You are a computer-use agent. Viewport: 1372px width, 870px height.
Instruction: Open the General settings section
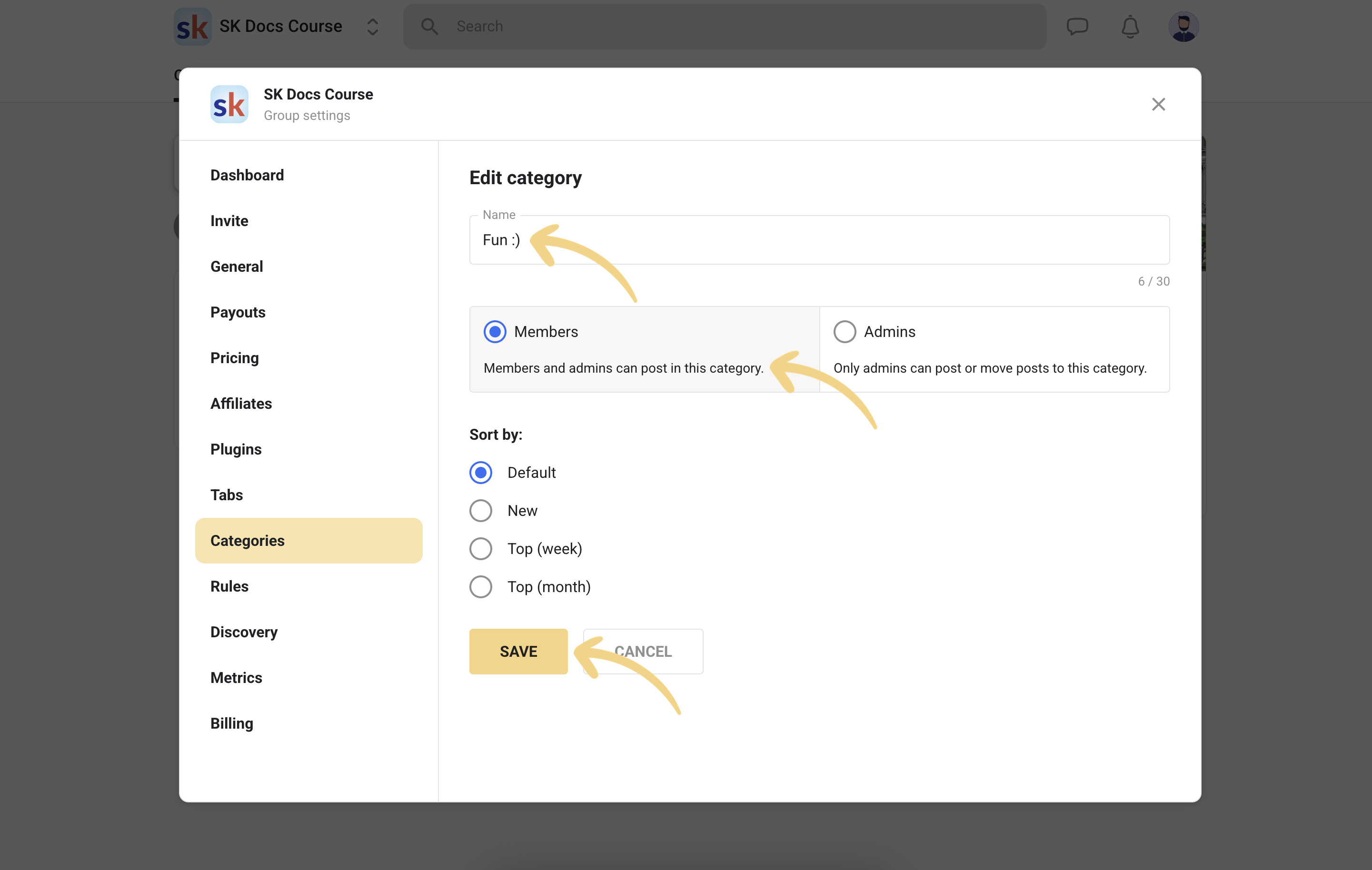click(308, 266)
